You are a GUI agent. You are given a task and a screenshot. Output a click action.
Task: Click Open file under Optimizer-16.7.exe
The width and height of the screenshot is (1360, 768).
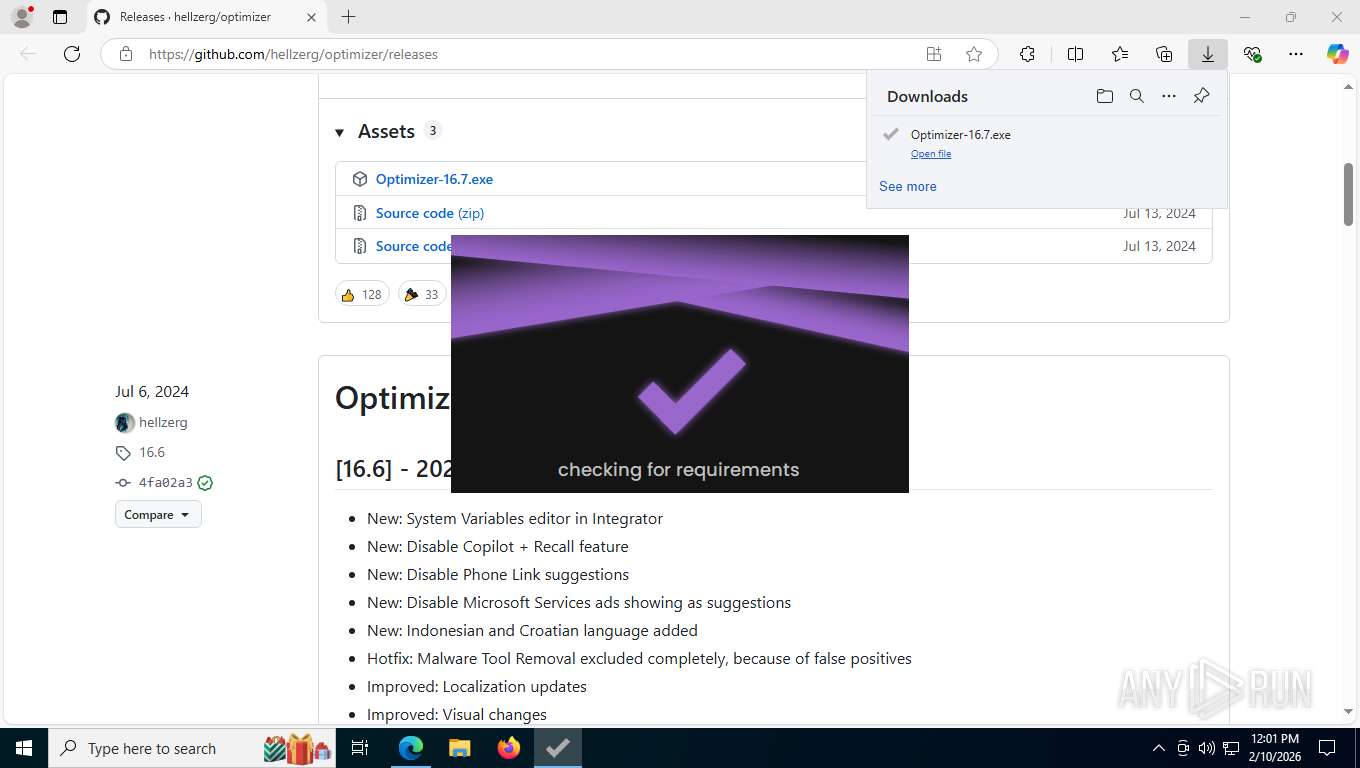(x=931, y=154)
